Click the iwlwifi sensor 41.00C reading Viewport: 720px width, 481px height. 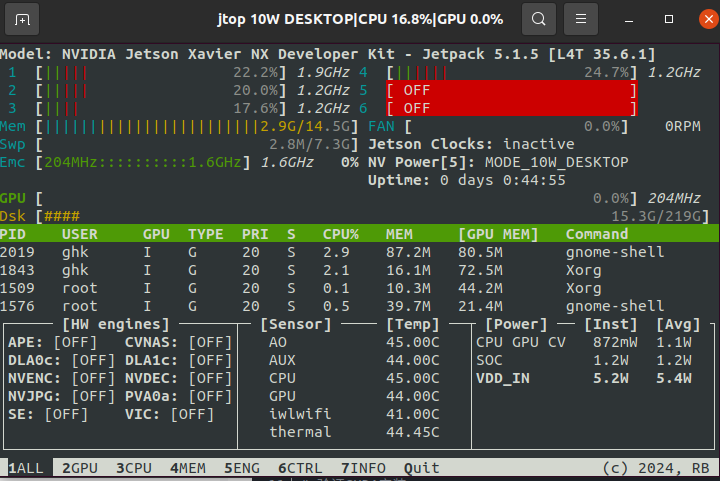click(x=412, y=414)
